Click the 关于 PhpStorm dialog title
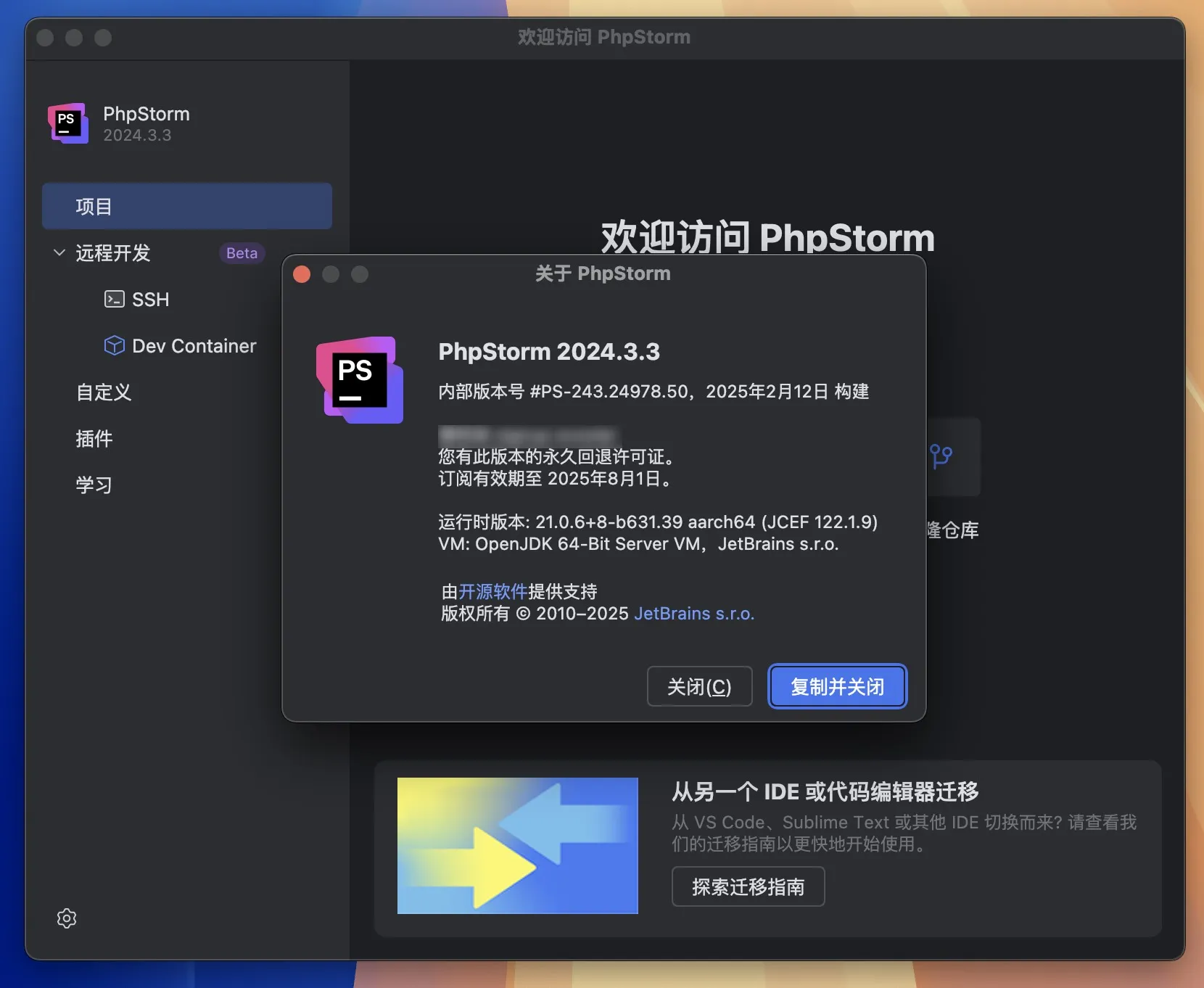This screenshot has width=1204, height=988. 603,273
